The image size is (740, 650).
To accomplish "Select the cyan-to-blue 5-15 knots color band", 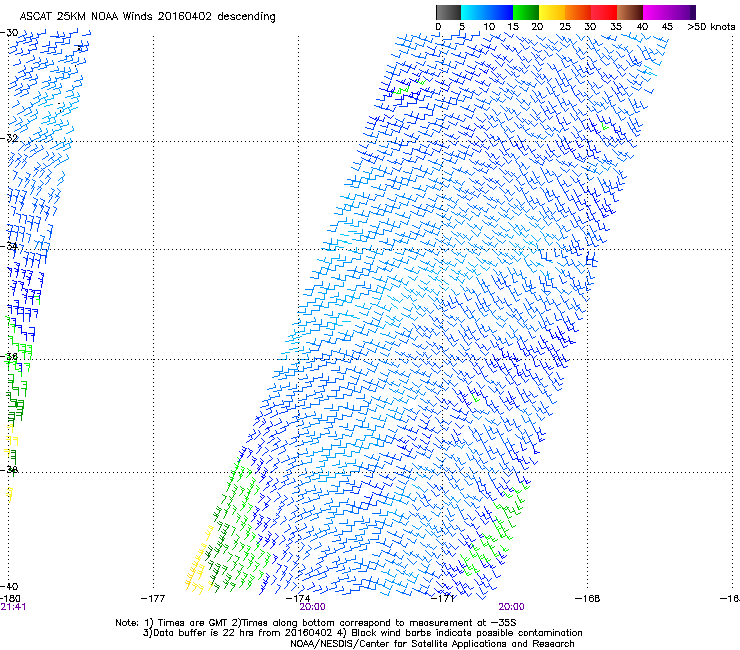I will pyautogui.click(x=487, y=12).
